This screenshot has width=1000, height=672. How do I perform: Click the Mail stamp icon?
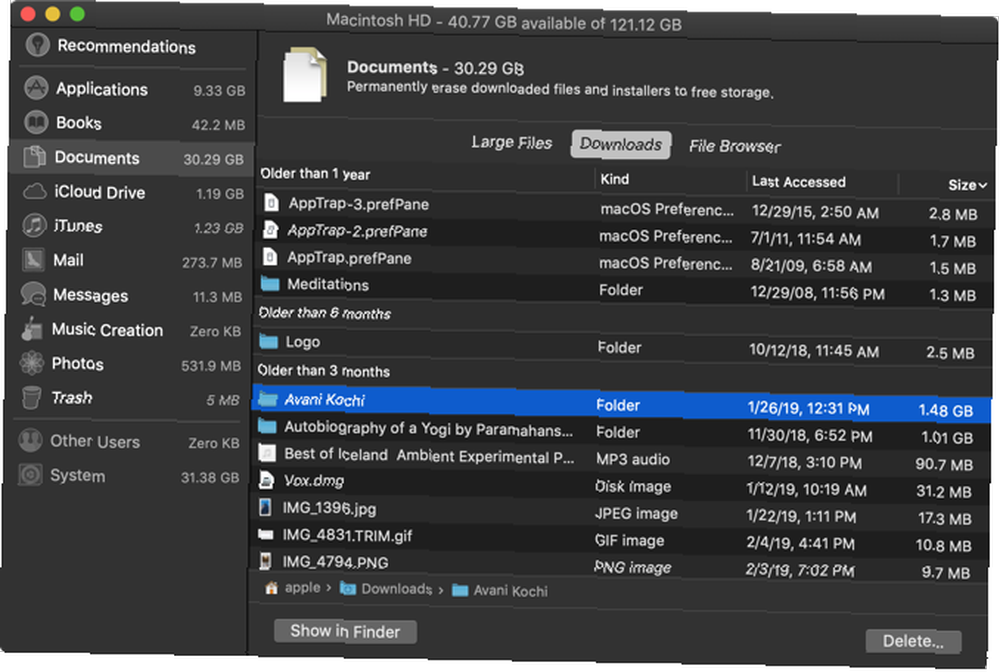click(x=33, y=259)
